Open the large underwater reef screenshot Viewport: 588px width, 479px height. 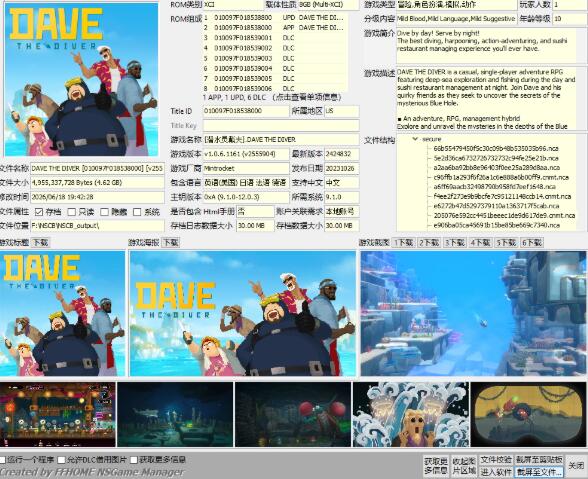coord(473,313)
